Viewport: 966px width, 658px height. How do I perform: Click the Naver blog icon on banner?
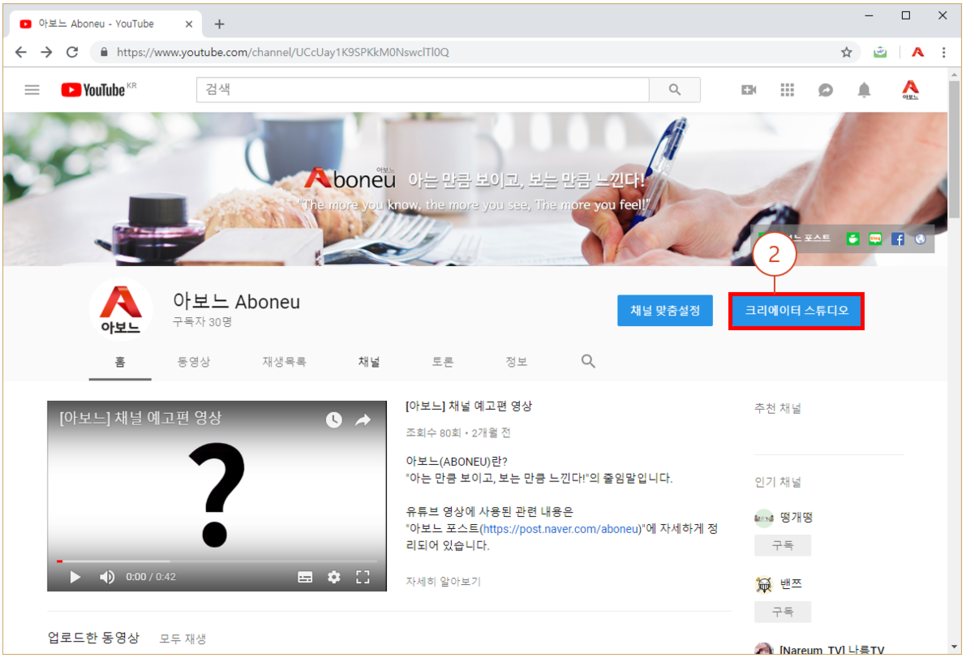tap(875, 239)
